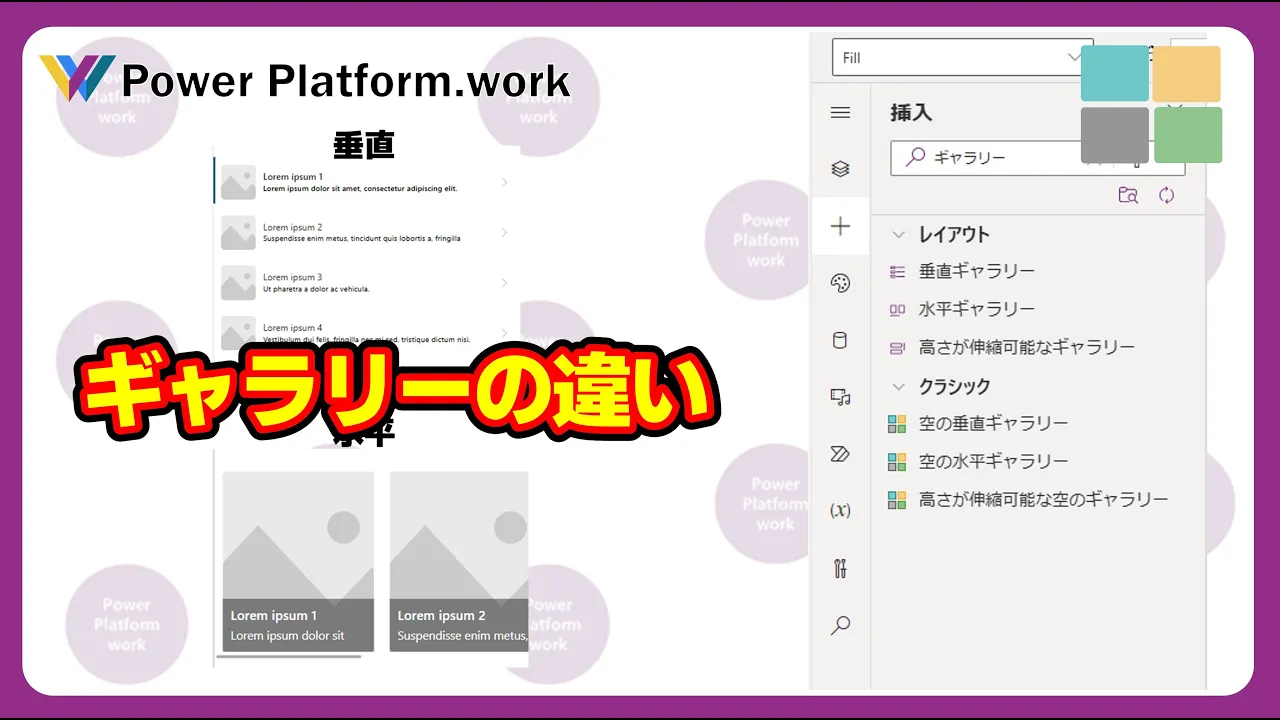Click the yellow color square
The height and width of the screenshot is (720, 1280).
pyautogui.click(x=1187, y=74)
